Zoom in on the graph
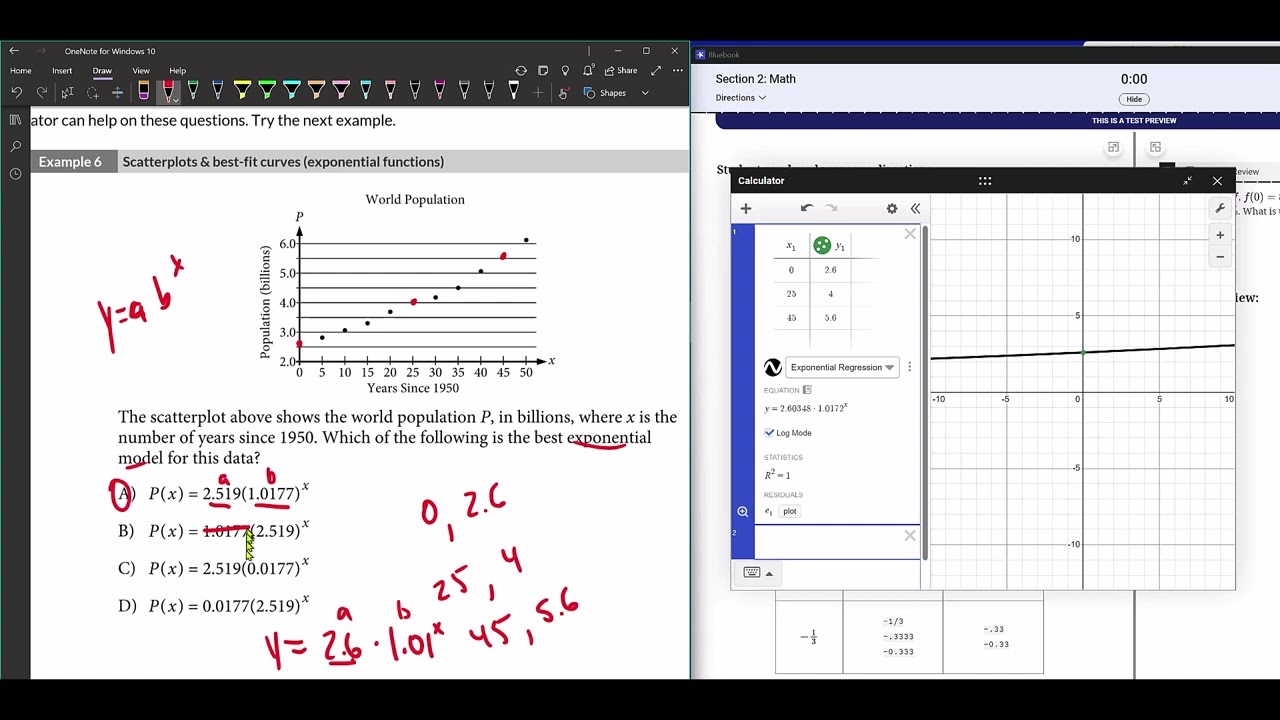Screen dimensions: 1280x720 click(1220, 235)
